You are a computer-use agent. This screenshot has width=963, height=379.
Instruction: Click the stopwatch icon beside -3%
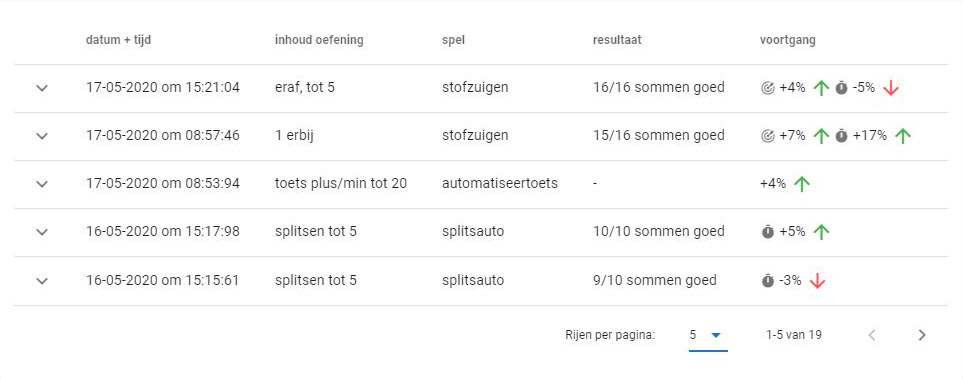tap(767, 281)
